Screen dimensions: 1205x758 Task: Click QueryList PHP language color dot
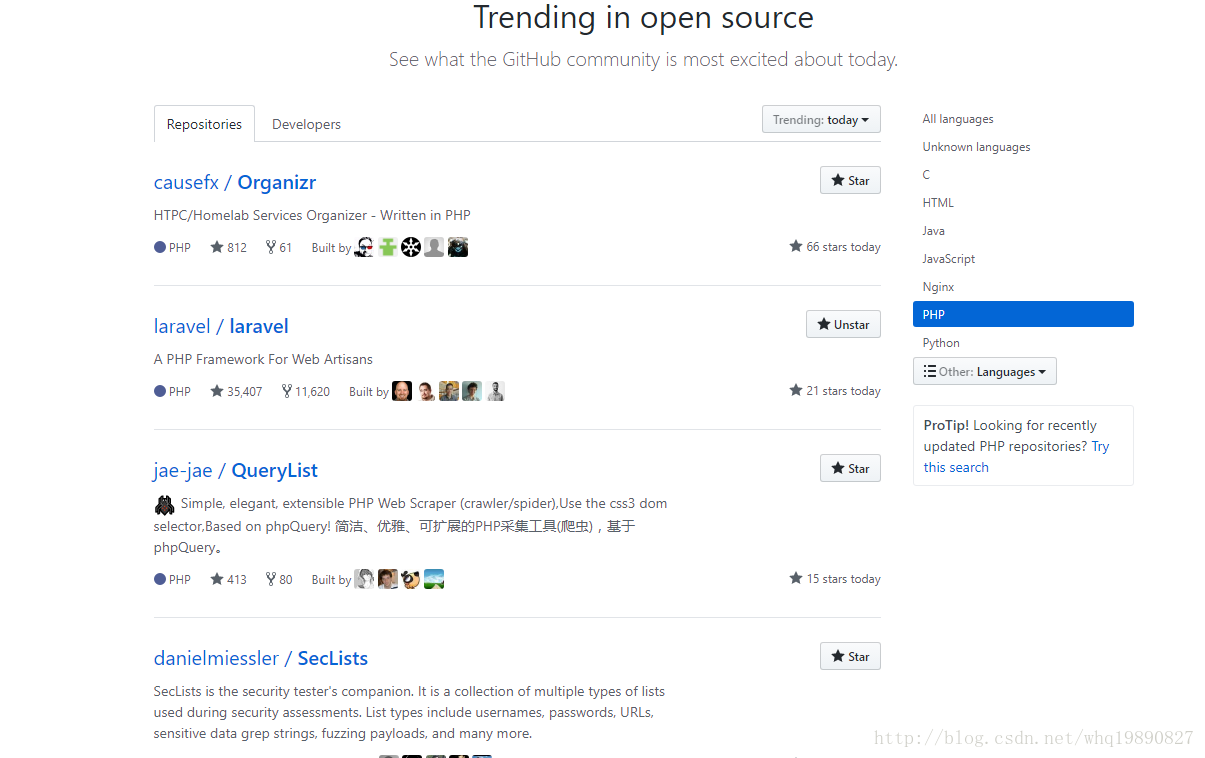(160, 579)
